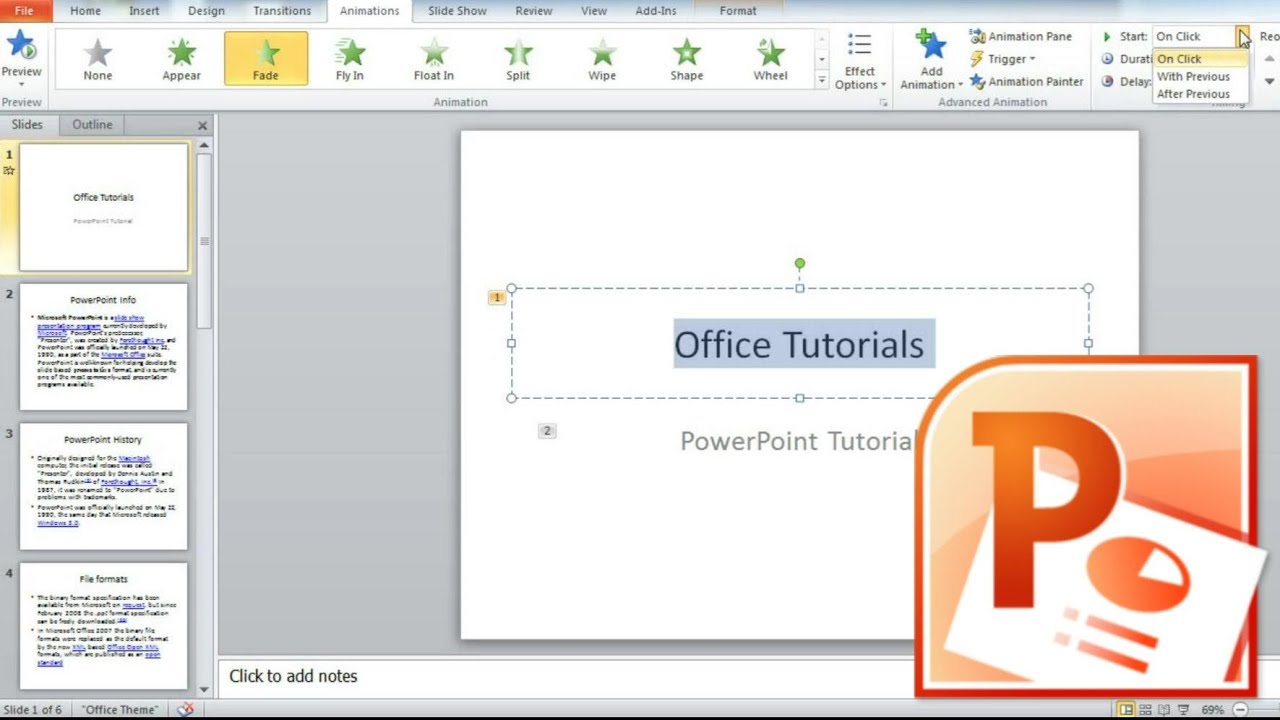This screenshot has width=1280, height=720.
Task: Open the Trigger dropdown
Action: pyautogui.click(x=1003, y=59)
